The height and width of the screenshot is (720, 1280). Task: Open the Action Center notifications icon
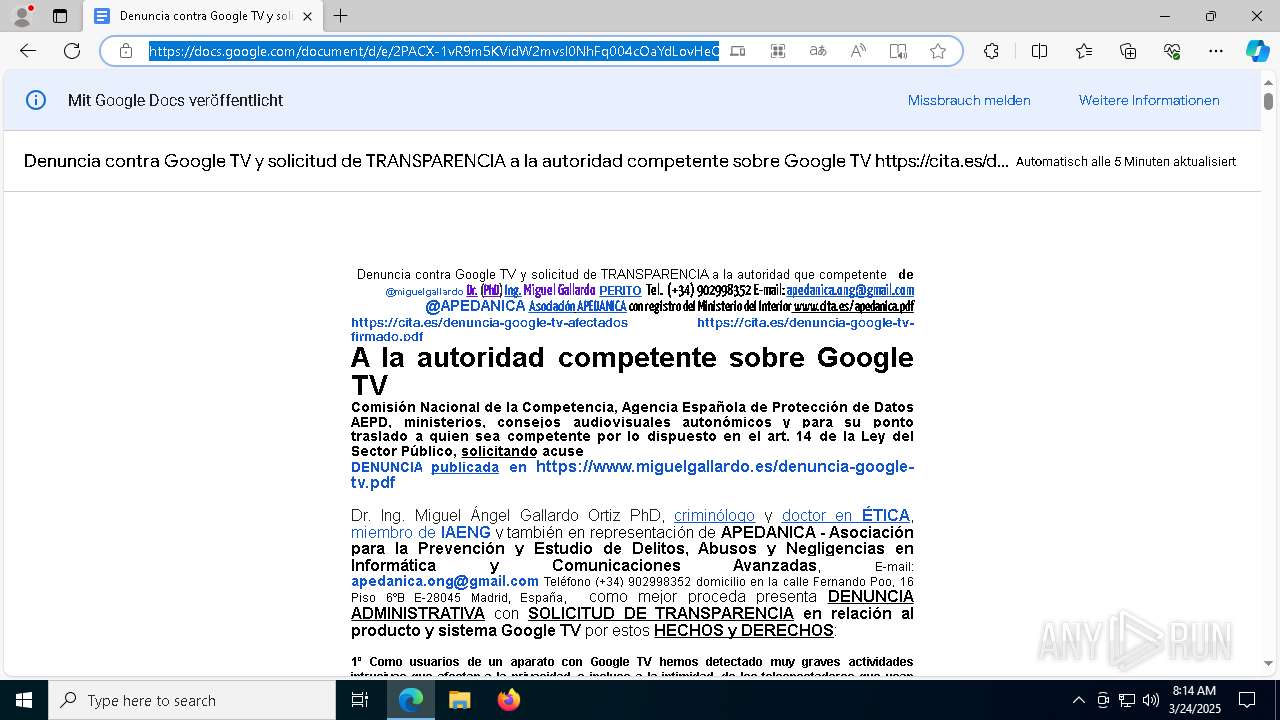pyautogui.click(x=1247, y=700)
